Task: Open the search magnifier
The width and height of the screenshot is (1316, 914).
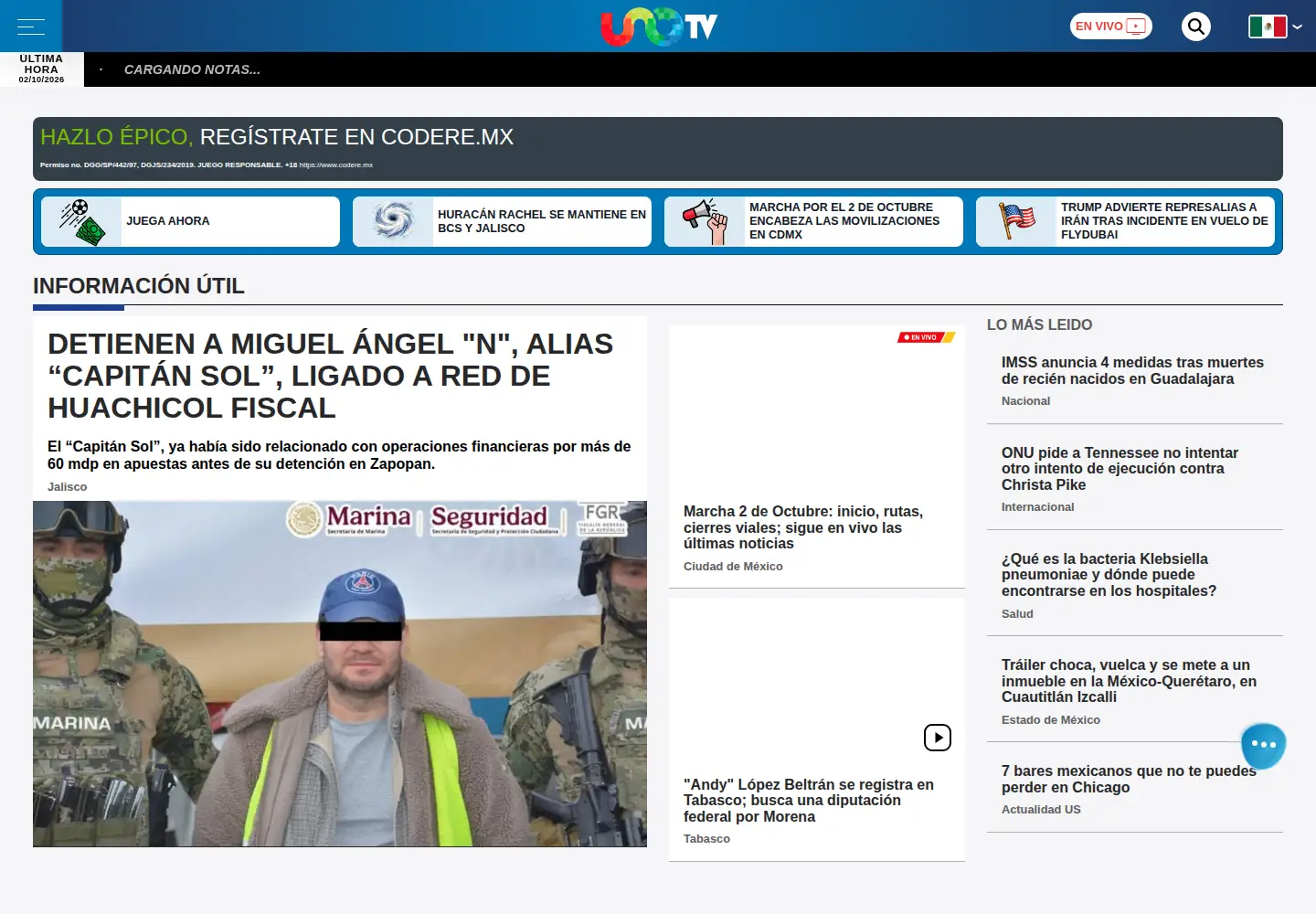Action: click(1196, 27)
